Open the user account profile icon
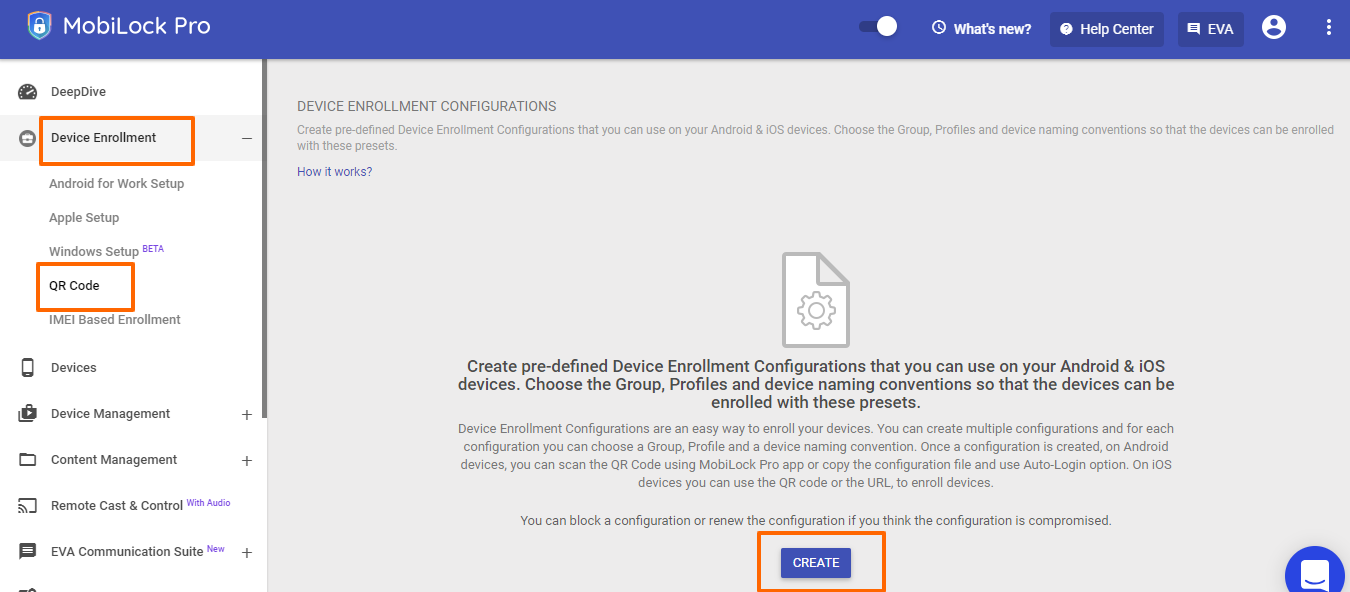This screenshot has height=592, width=1350. (x=1274, y=28)
